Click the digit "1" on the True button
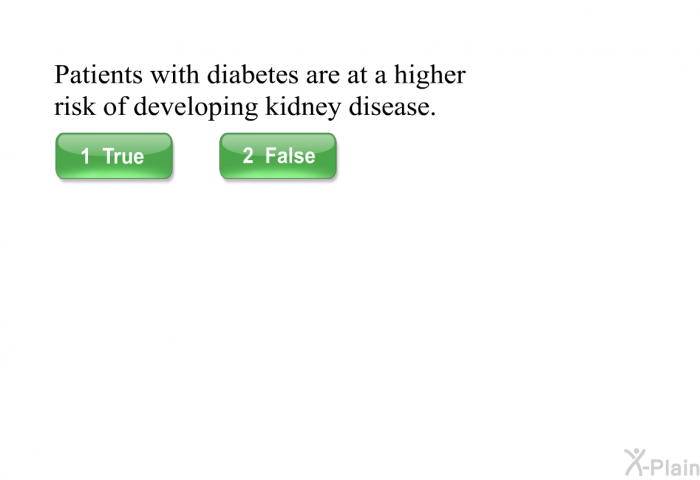700x480 pixels. [85, 156]
